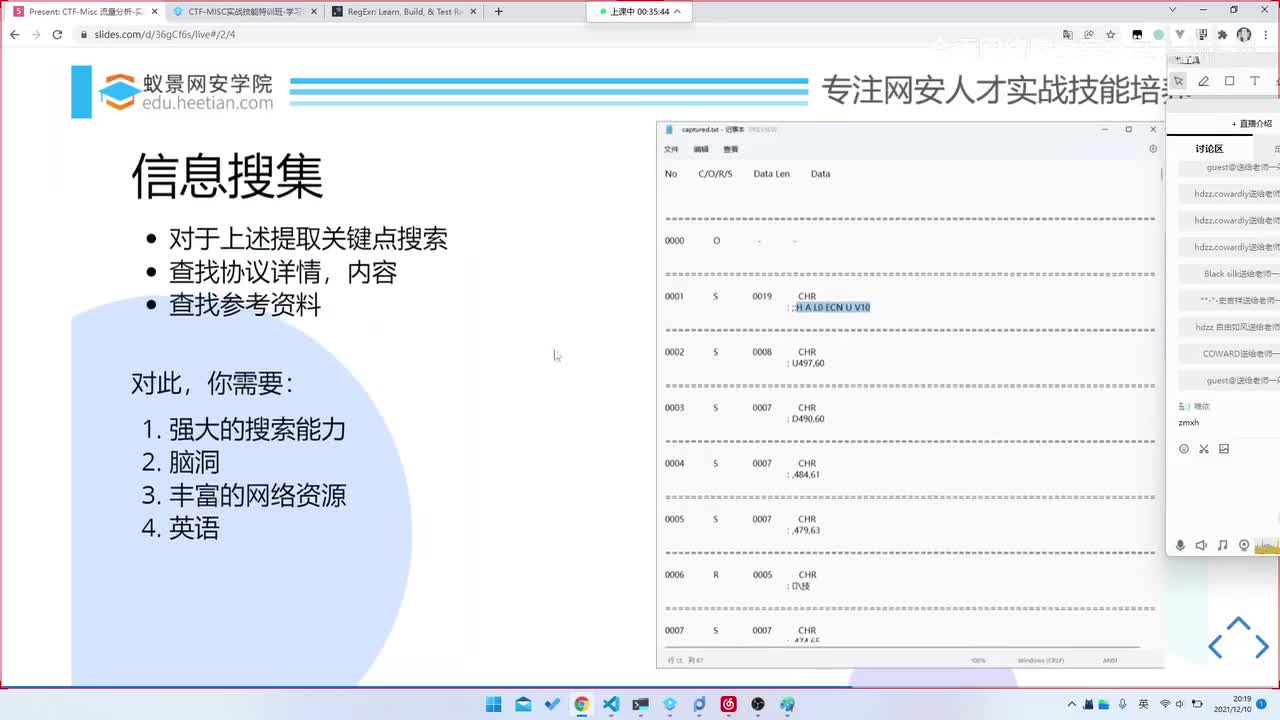The height and width of the screenshot is (720, 1280).
Task: Open Notepad settings gear icon
Action: coord(1153,149)
